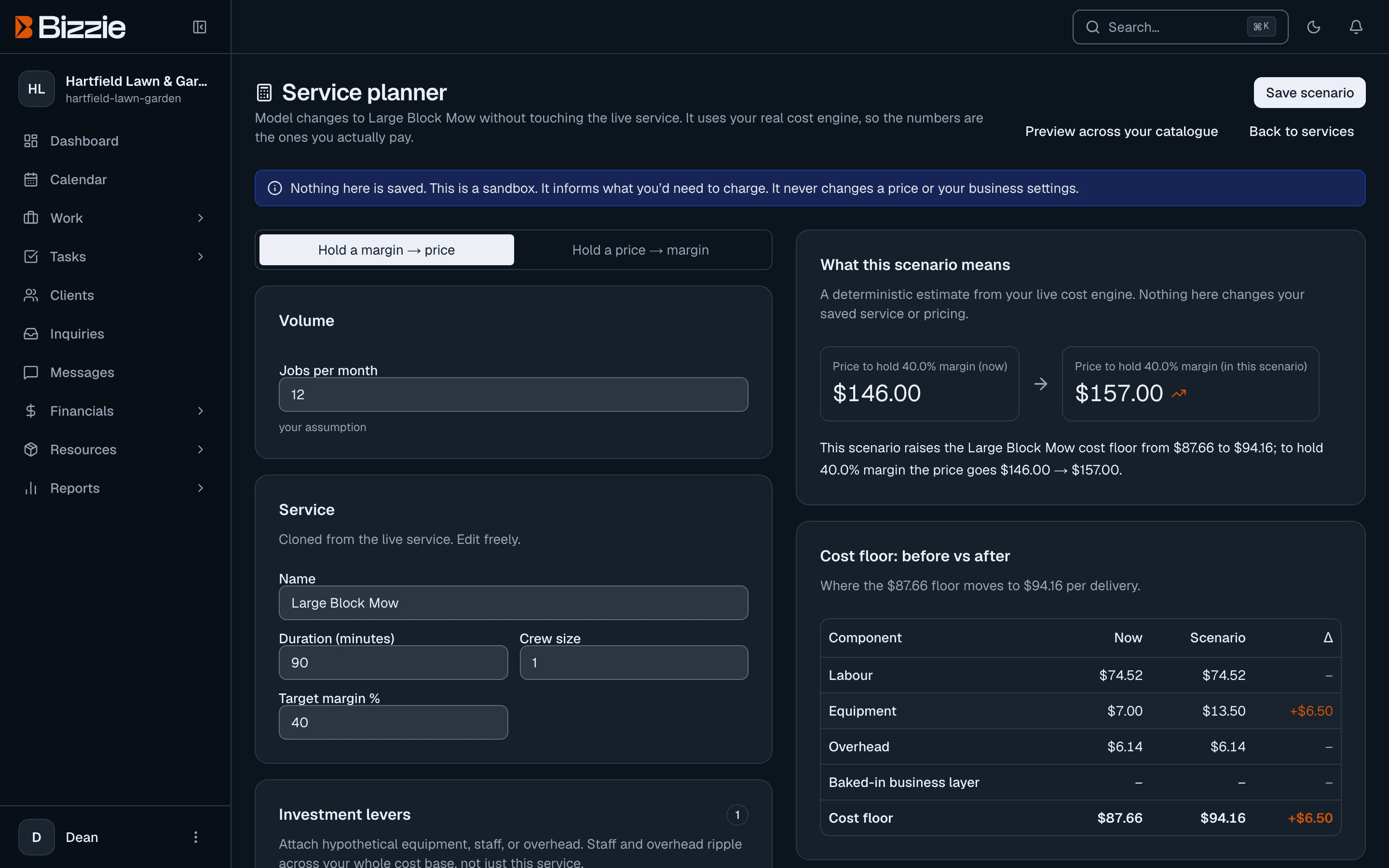1389x868 pixels.
Task: Select Hold a margin → price tab
Action: pyautogui.click(x=386, y=250)
